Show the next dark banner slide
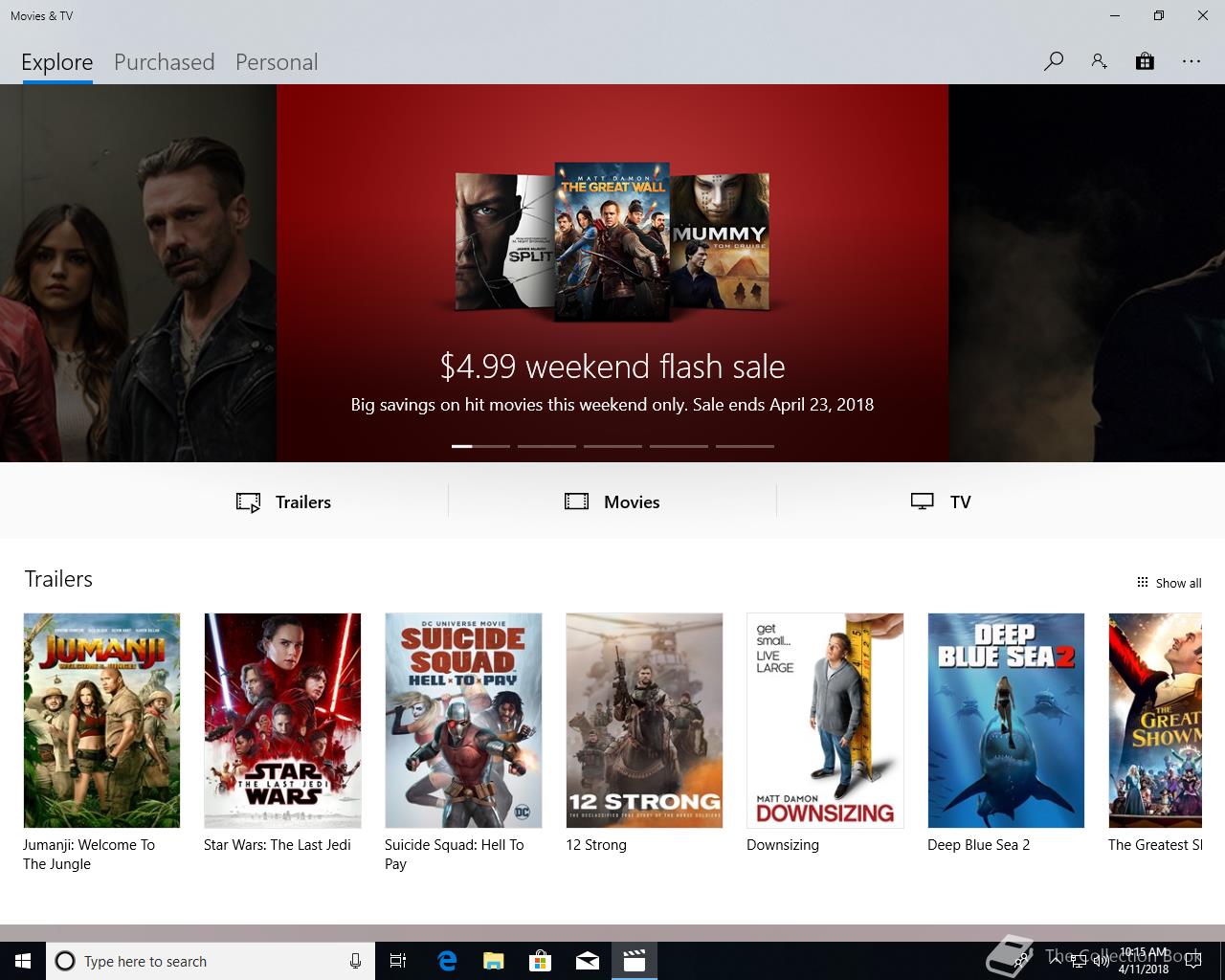1225x980 pixels. (1086, 273)
